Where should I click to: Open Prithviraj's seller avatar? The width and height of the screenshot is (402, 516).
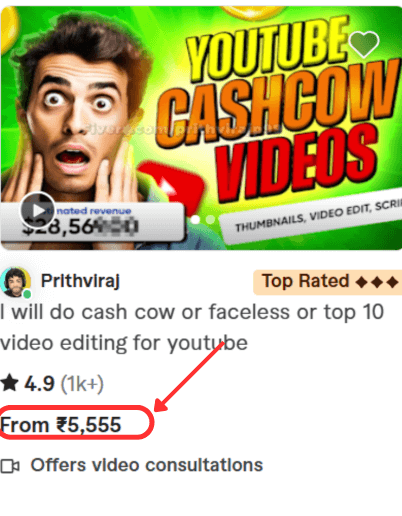click(15, 282)
